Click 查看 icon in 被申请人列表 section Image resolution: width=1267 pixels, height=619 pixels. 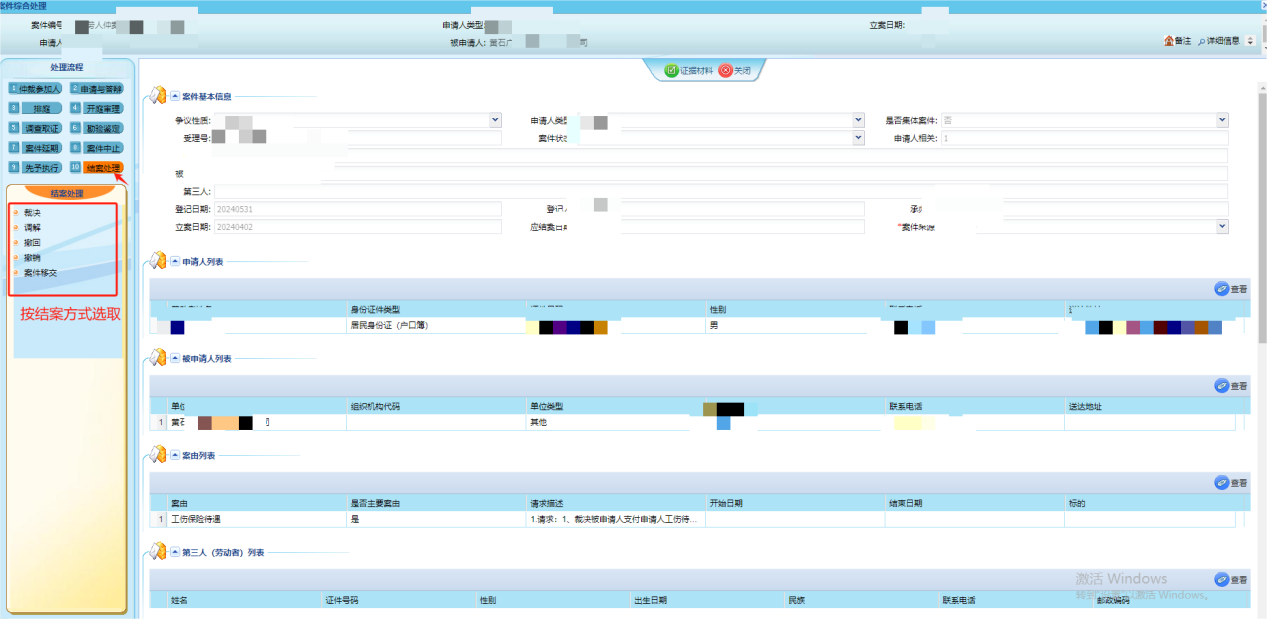(x=1221, y=386)
